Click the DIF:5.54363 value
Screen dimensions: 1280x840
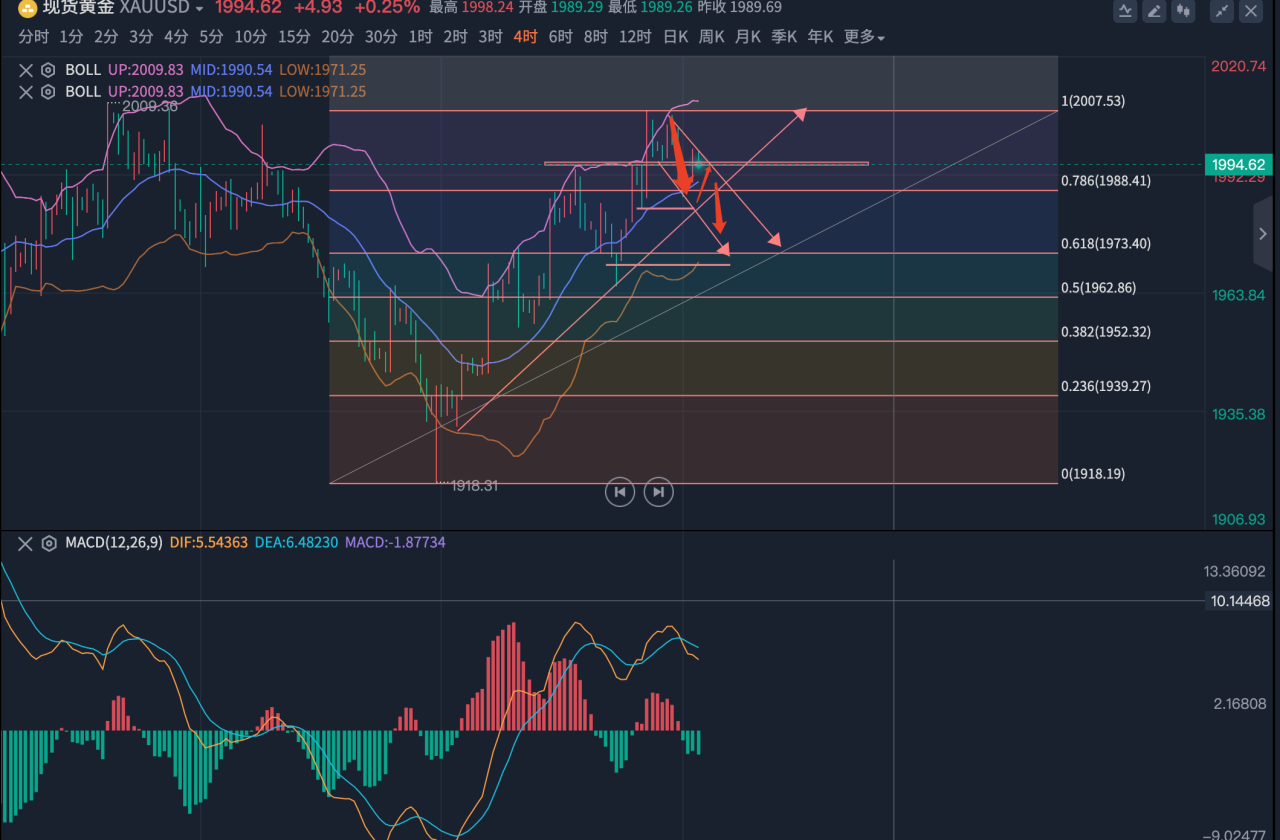click(x=207, y=543)
